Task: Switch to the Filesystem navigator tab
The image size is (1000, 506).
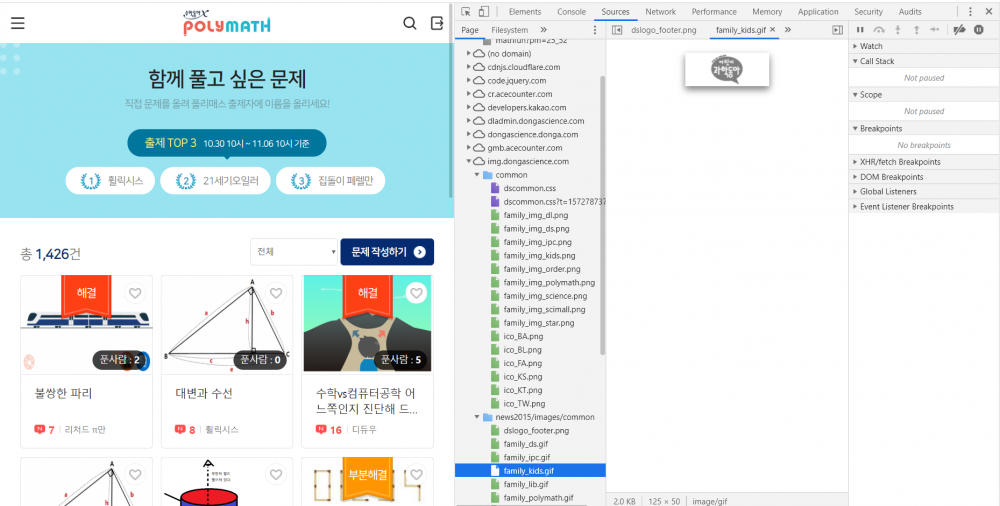Action: pyautogui.click(x=510, y=30)
